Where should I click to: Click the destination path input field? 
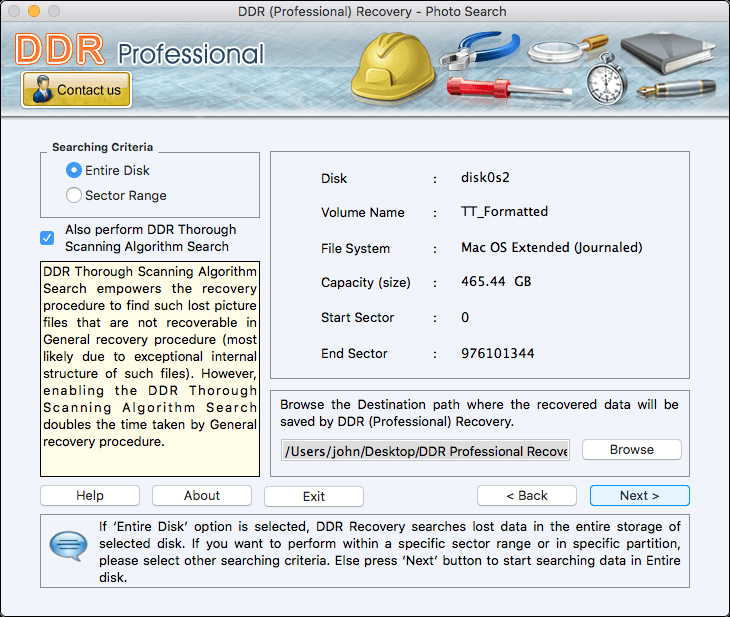point(425,451)
